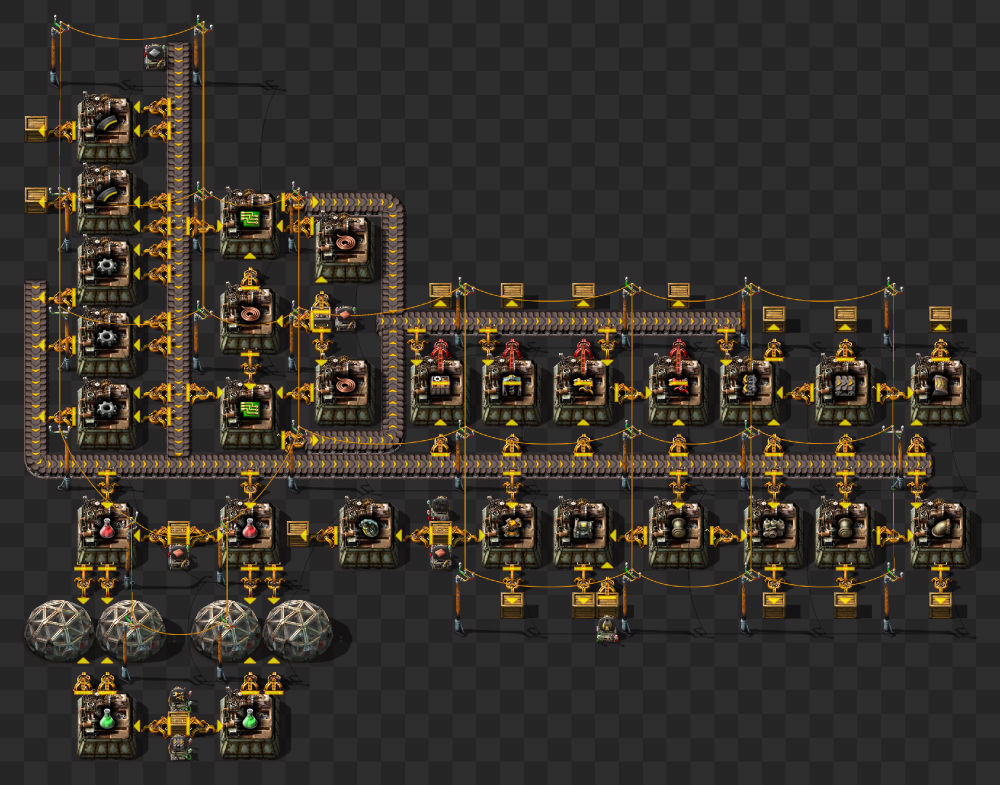The width and height of the screenshot is (1000, 785).
Task: Click combinator right of the highlighted loop chest
Action: pyautogui.click(x=345, y=317)
